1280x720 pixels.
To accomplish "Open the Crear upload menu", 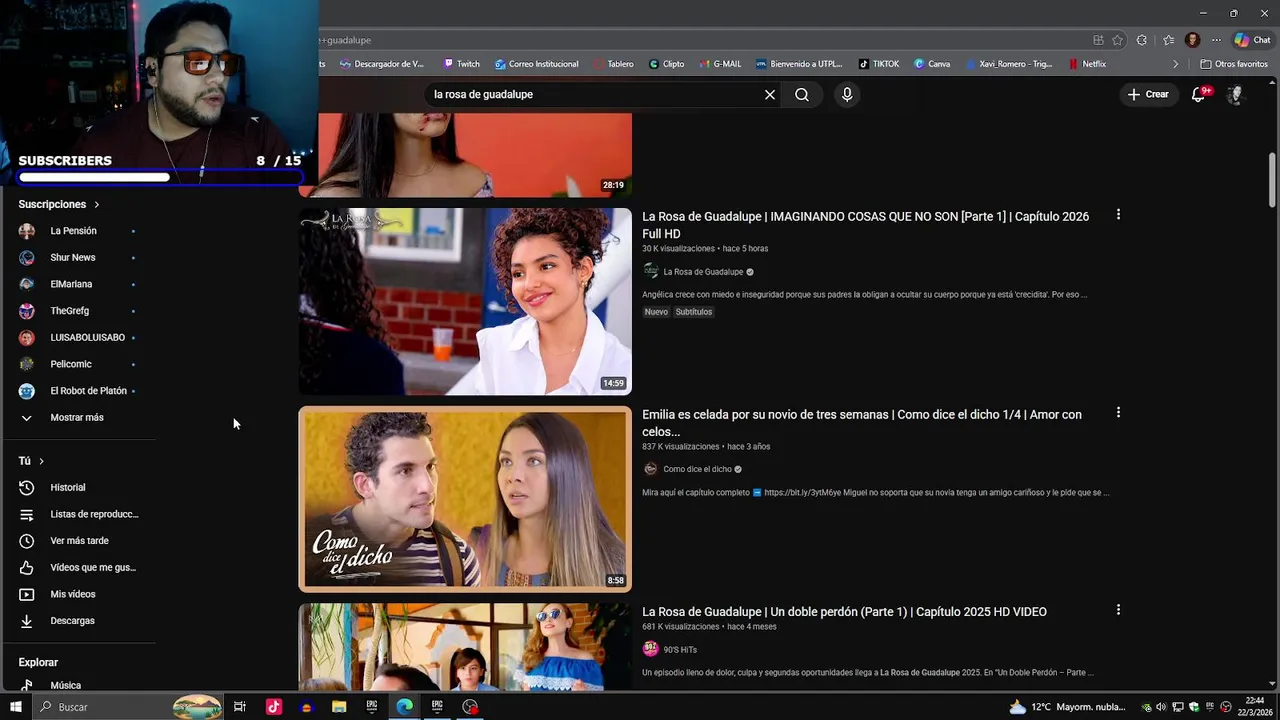I will pos(1148,94).
